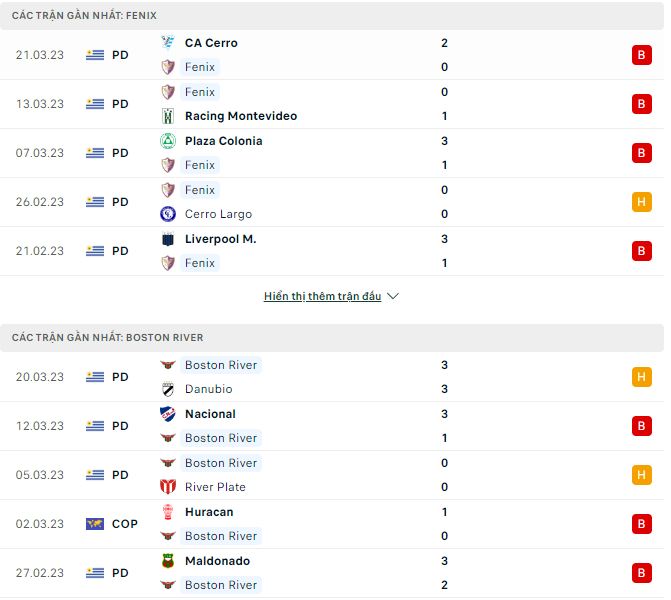Viewport: 671px width, 600px height.
Task: Select the Boston River recent matches header
Action: (107, 338)
